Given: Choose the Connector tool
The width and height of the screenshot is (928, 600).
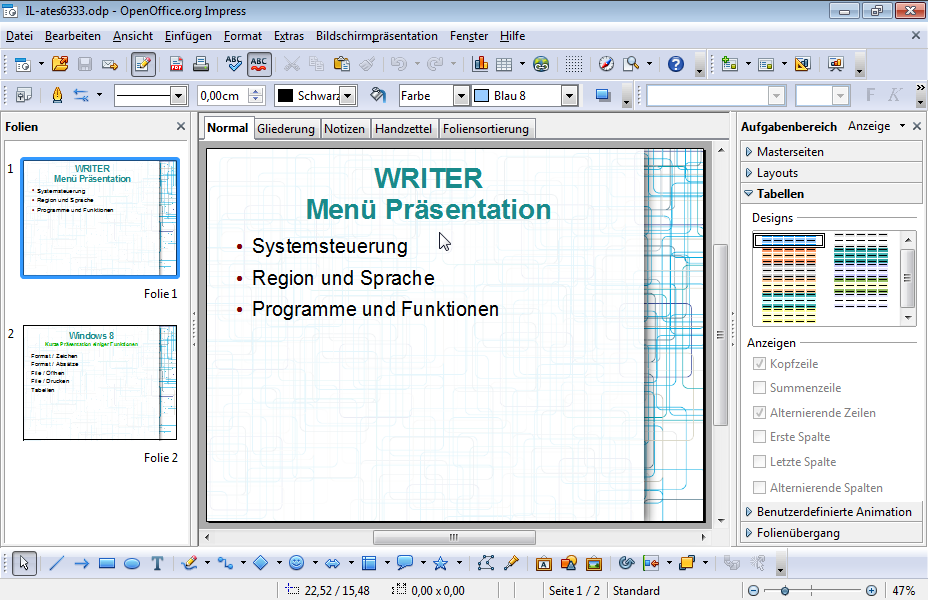Looking at the screenshot, I should click(225, 563).
